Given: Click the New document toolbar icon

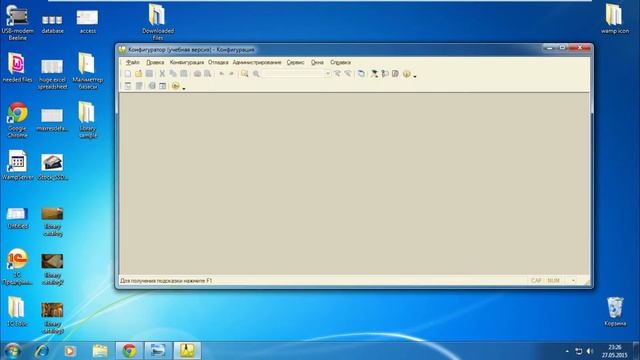Looking at the screenshot, I should pos(128,74).
